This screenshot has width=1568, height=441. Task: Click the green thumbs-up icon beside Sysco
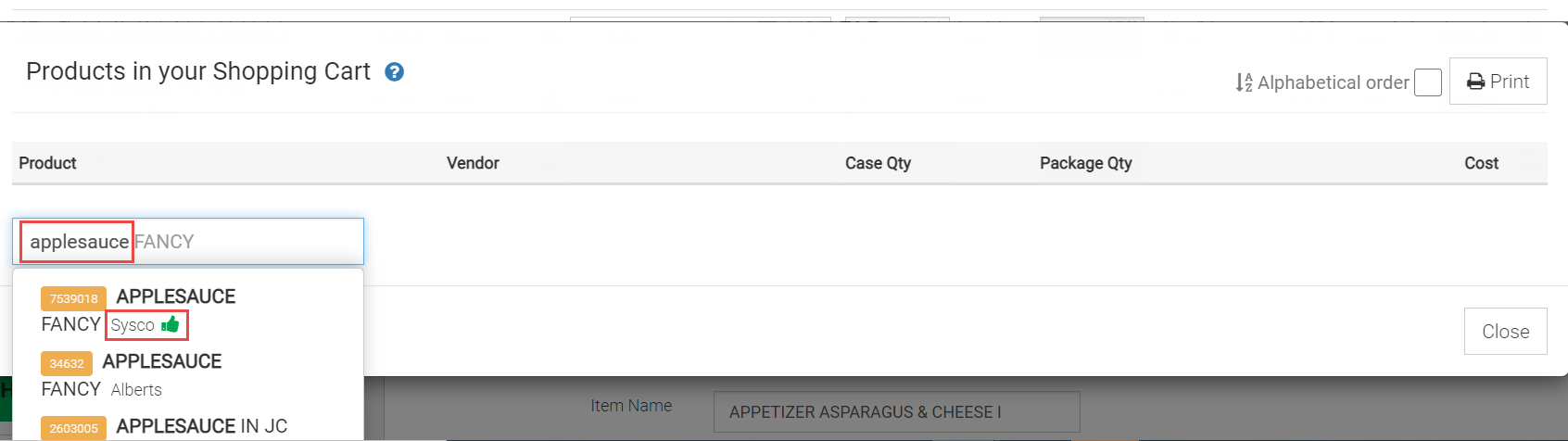coord(171,324)
